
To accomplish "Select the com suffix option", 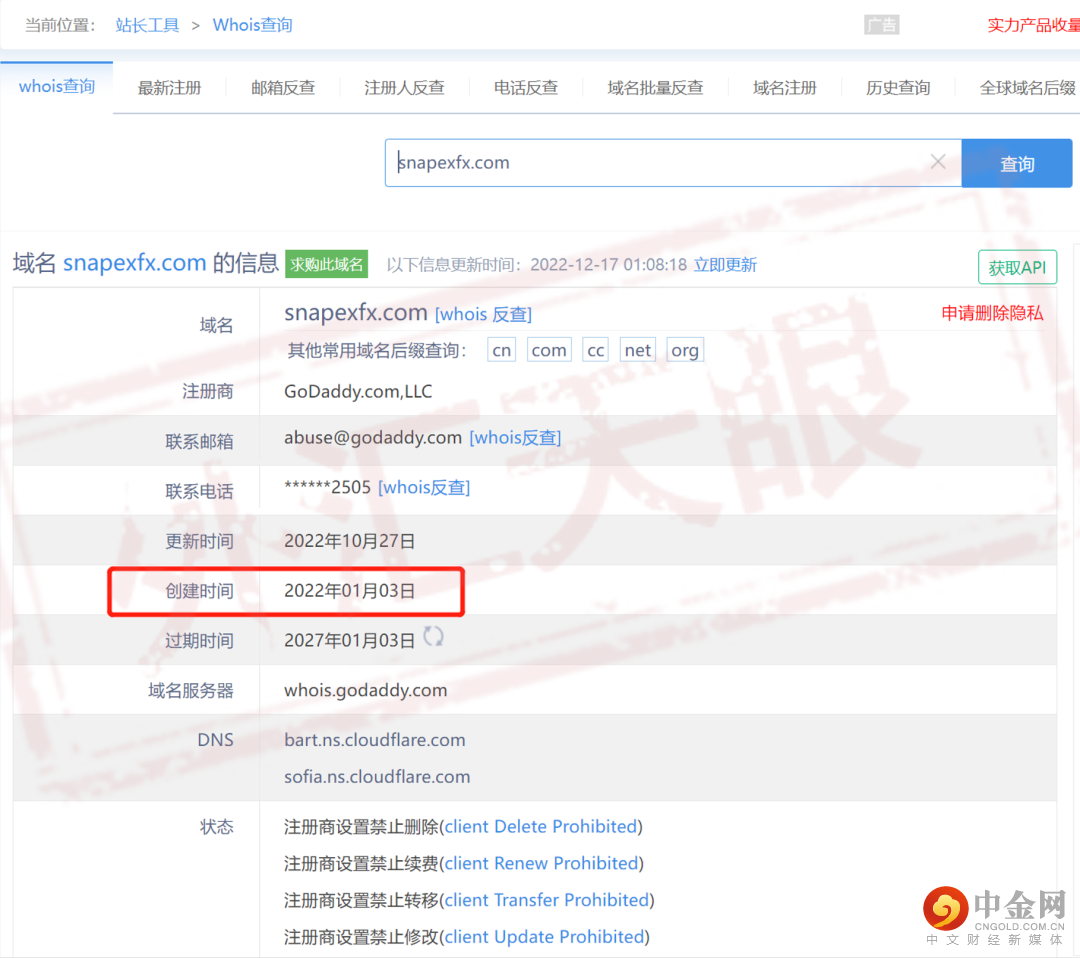I will (x=549, y=350).
